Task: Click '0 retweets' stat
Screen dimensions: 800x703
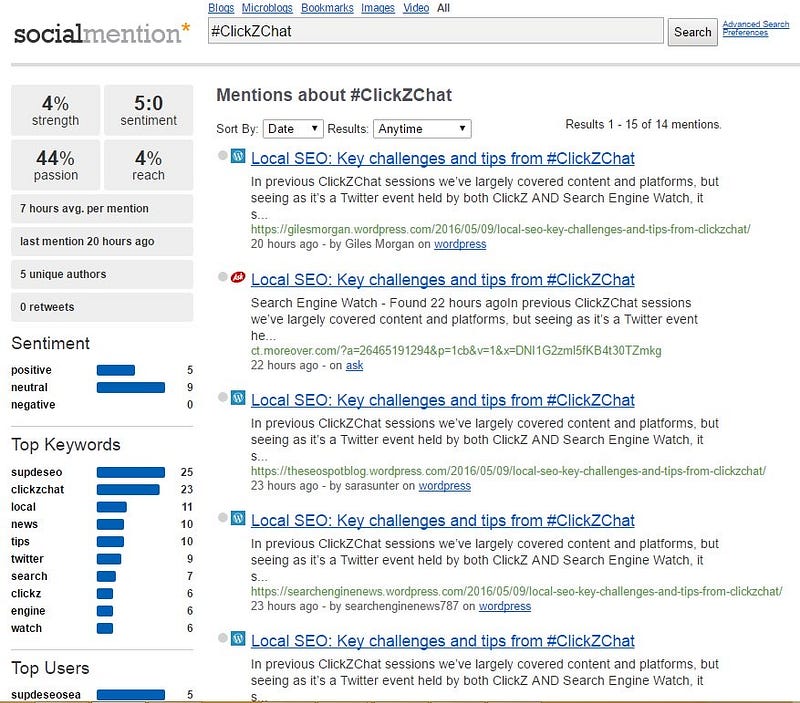Action: pos(102,307)
